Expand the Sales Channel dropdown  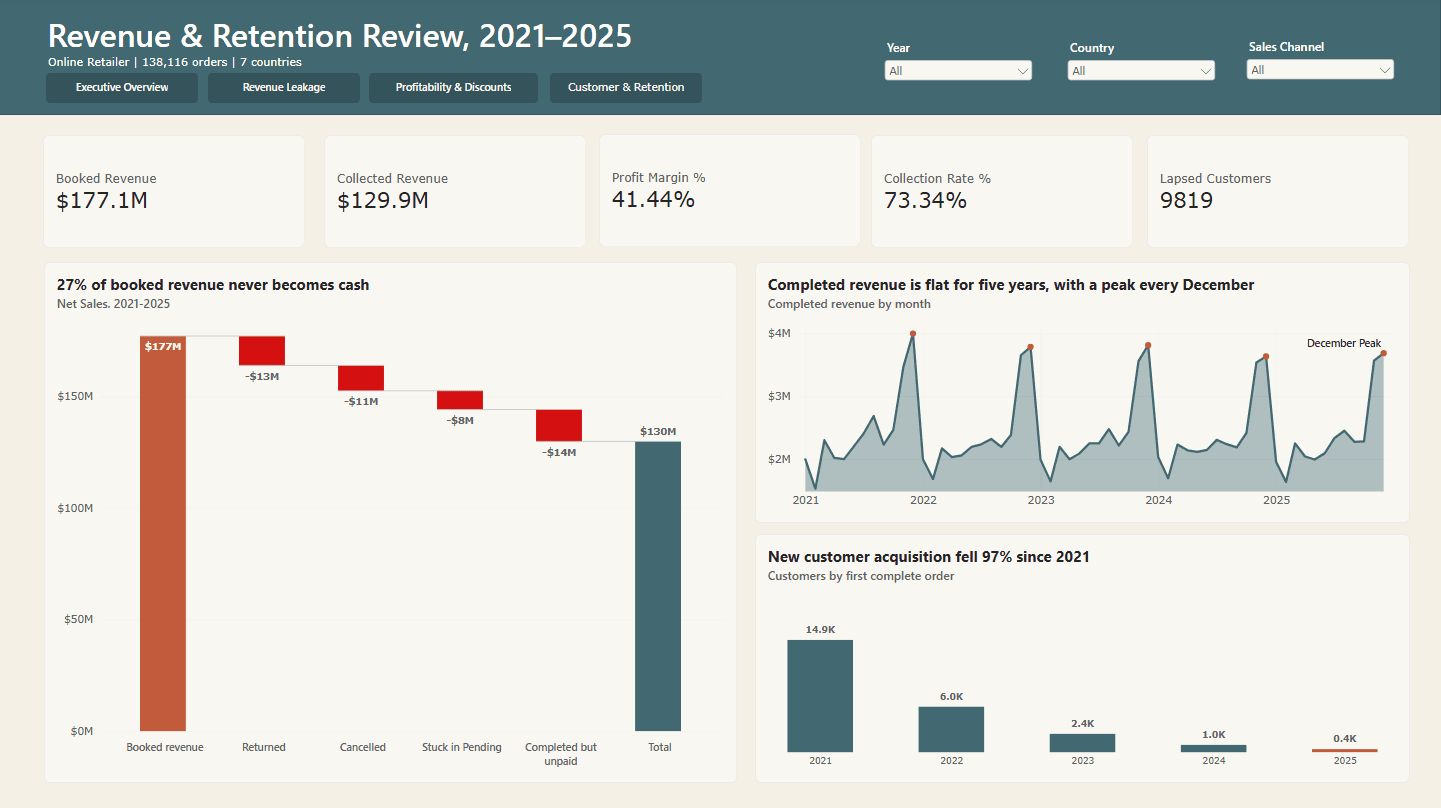(1320, 70)
